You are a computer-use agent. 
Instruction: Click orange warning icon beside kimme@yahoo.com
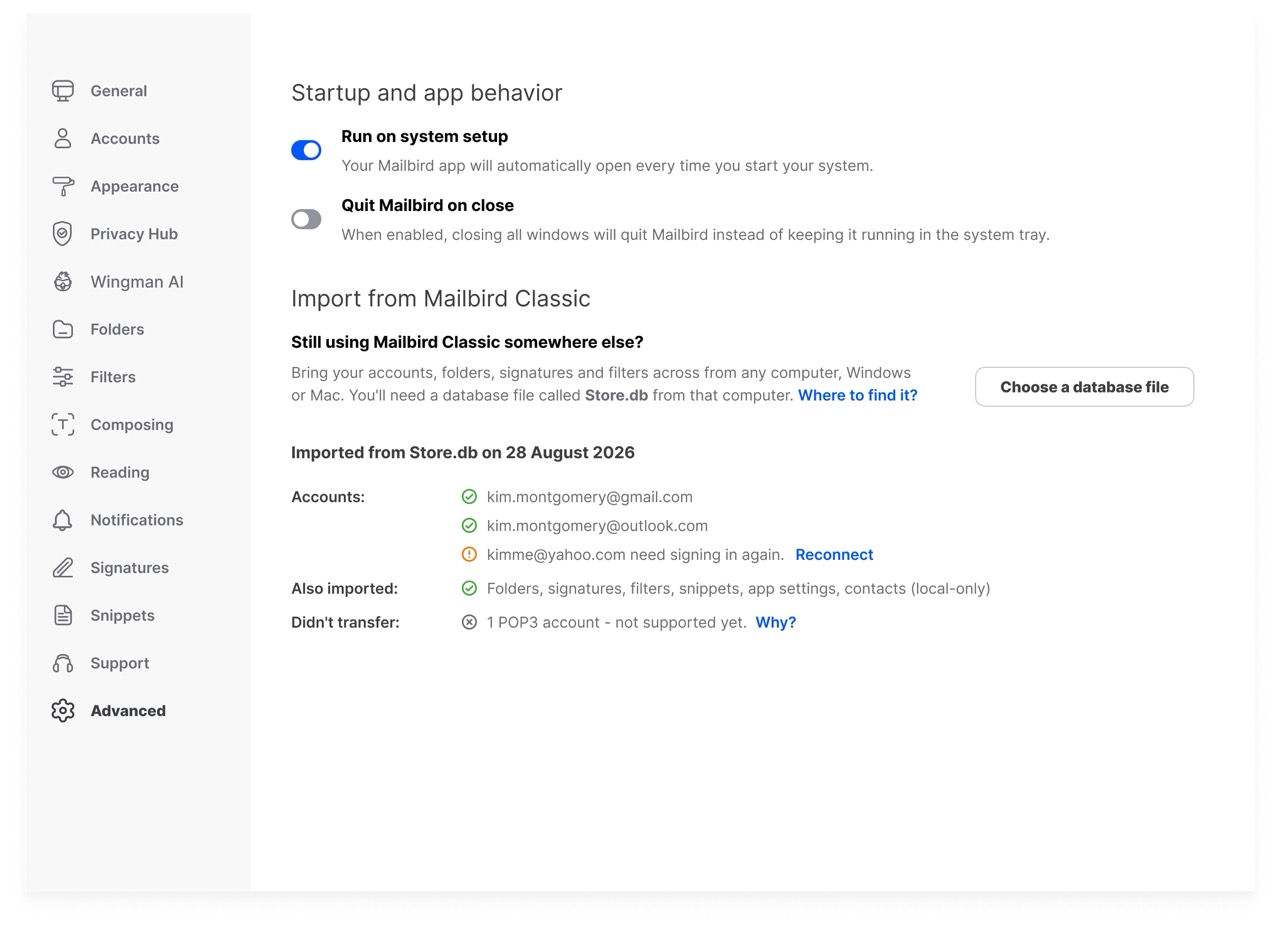coord(469,555)
